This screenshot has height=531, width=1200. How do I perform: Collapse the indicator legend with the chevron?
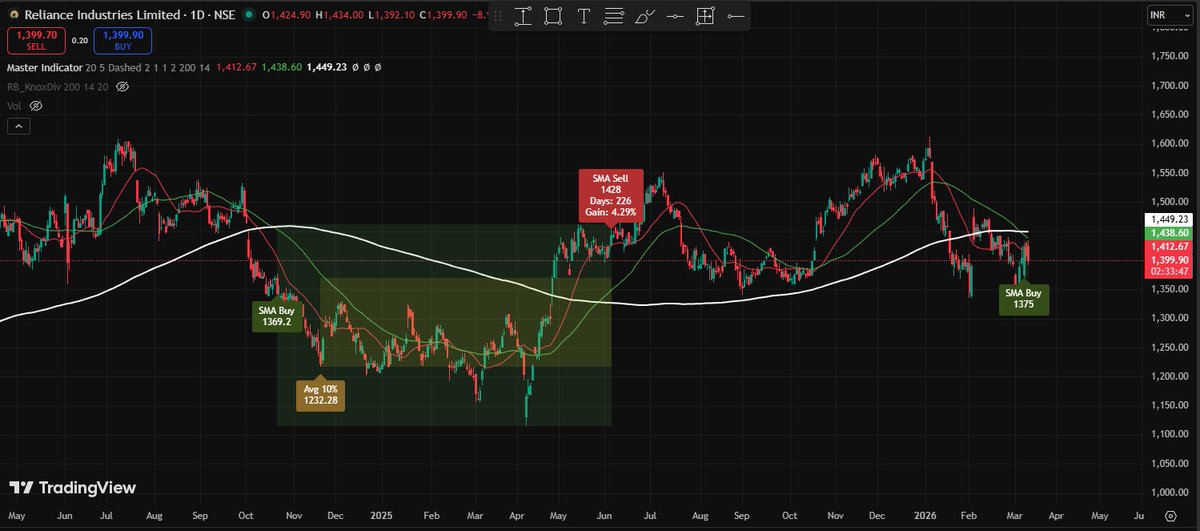point(19,126)
